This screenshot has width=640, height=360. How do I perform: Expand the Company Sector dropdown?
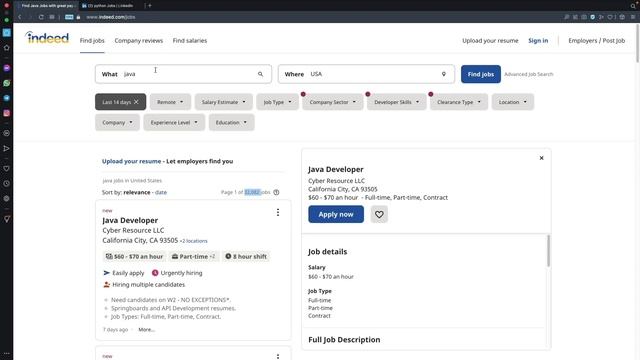(333, 102)
